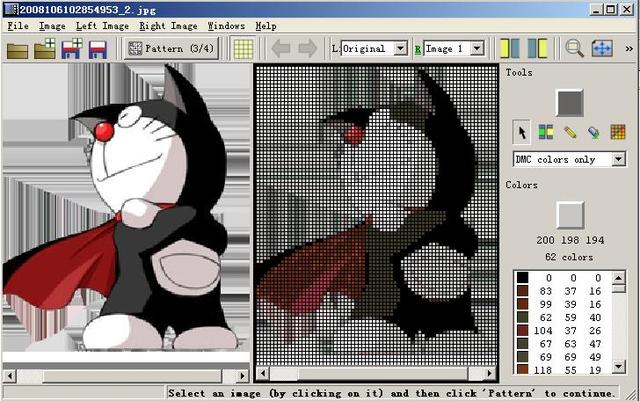Show right panel layout icon

pos(537,49)
